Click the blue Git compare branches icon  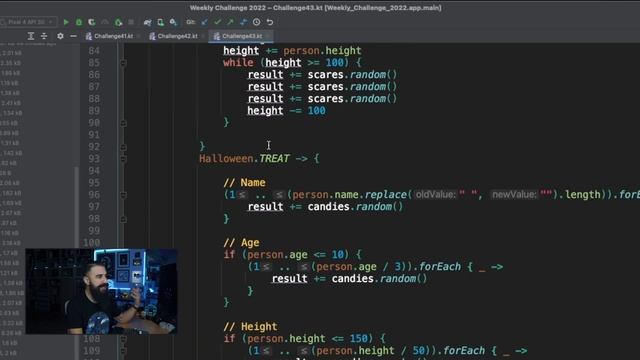click(243, 22)
